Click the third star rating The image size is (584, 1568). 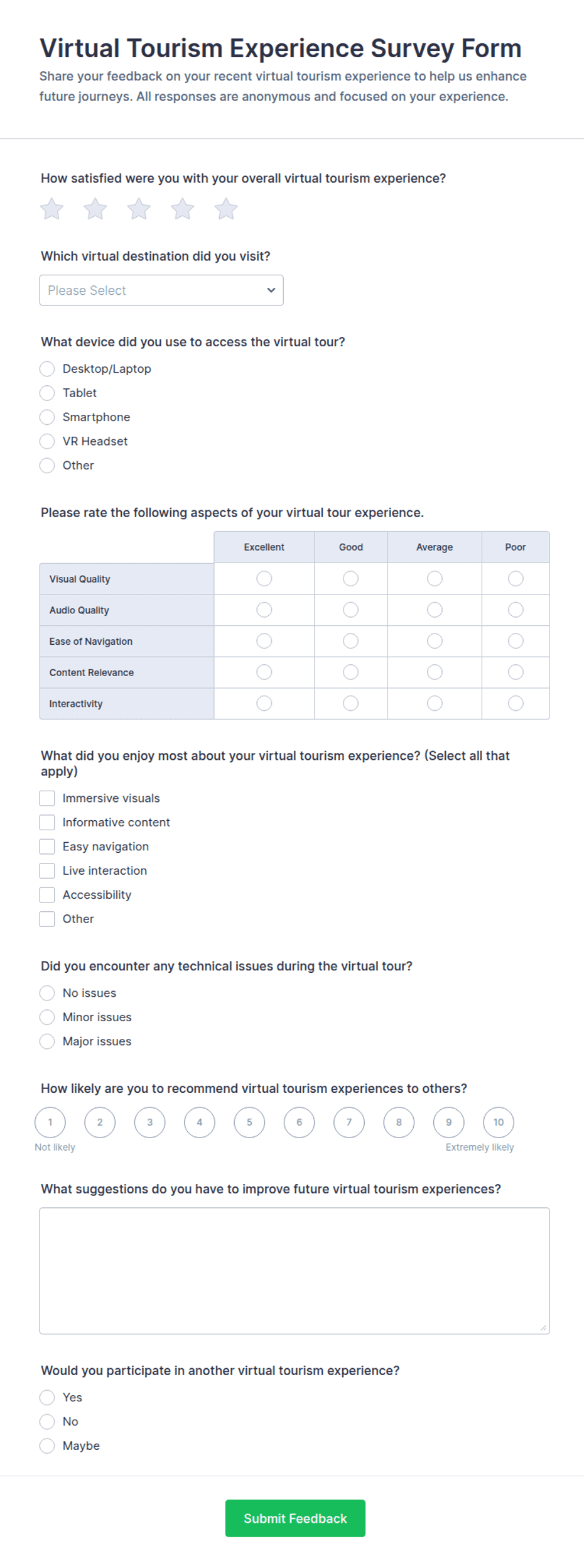pos(139,209)
